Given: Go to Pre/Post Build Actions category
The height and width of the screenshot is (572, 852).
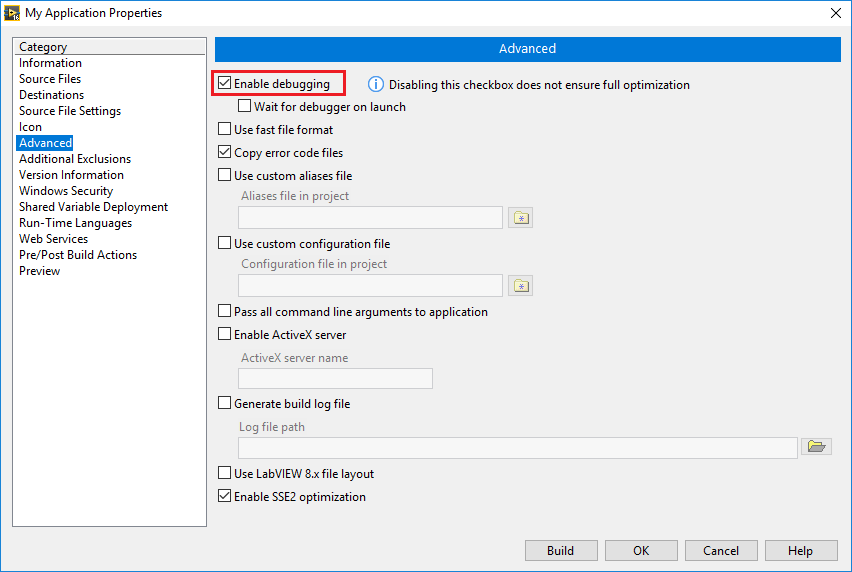Looking at the screenshot, I should coord(78,255).
